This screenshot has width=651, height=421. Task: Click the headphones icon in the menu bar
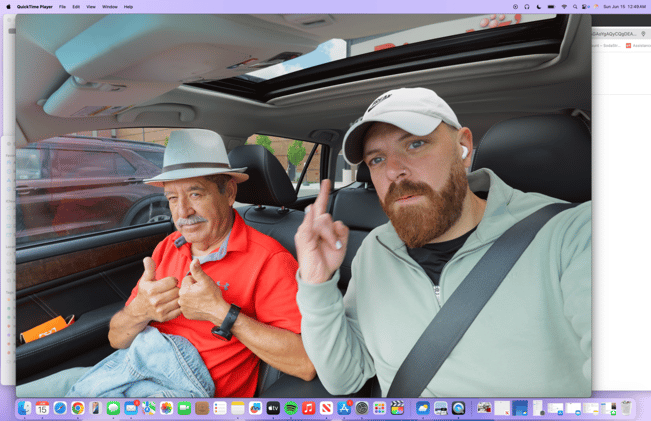(x=527, y=7)
